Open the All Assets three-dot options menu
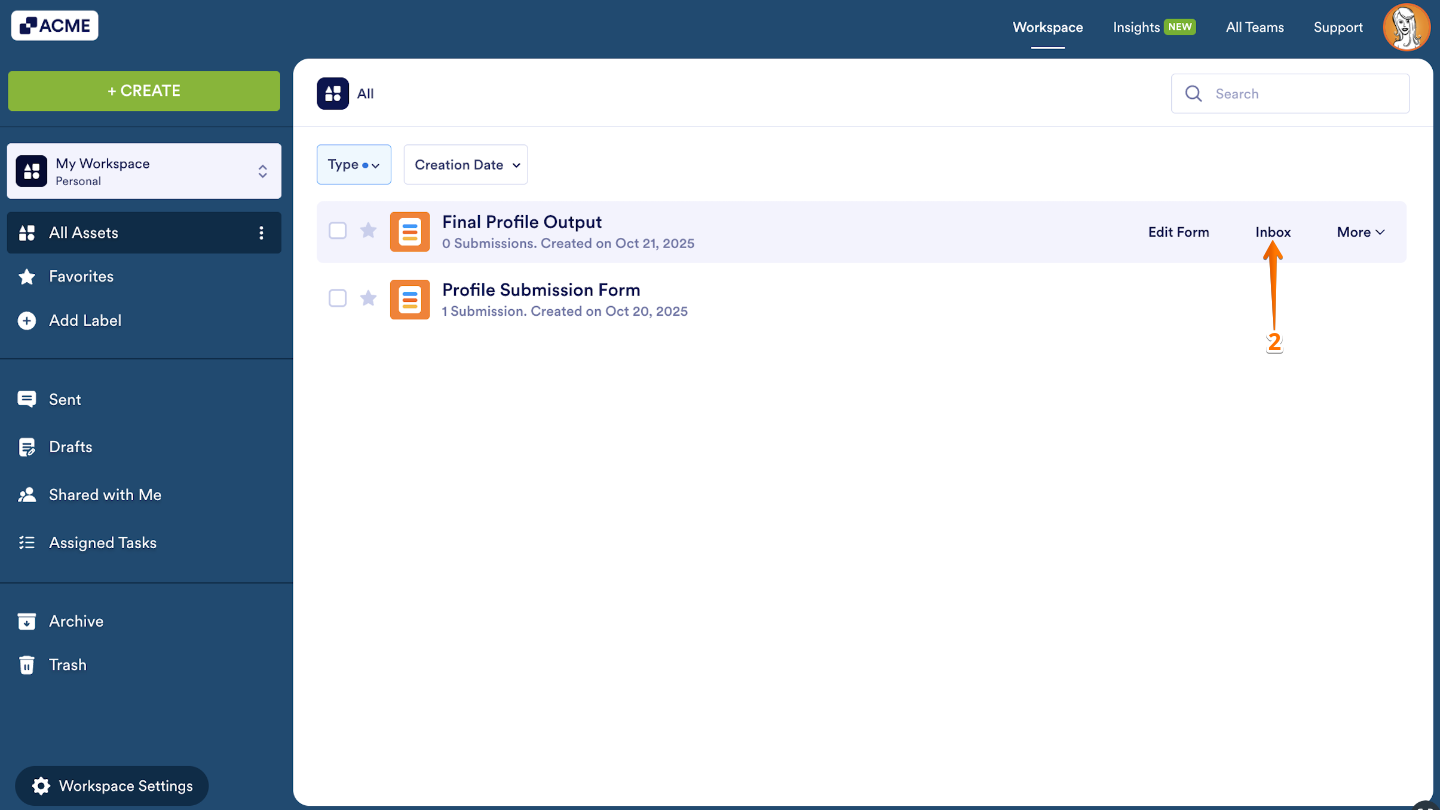The width and height of the screenshot is (1440, 810). click(261, 232)
